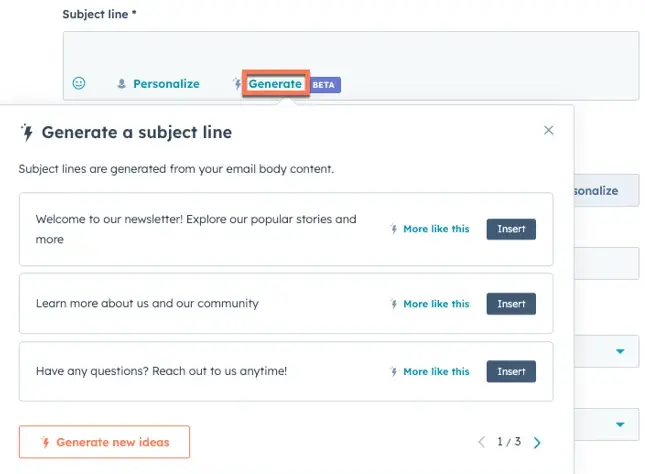
Task: Click the spark icon beside the popup title
Action: pyautogui.click(x=27, y=132)
